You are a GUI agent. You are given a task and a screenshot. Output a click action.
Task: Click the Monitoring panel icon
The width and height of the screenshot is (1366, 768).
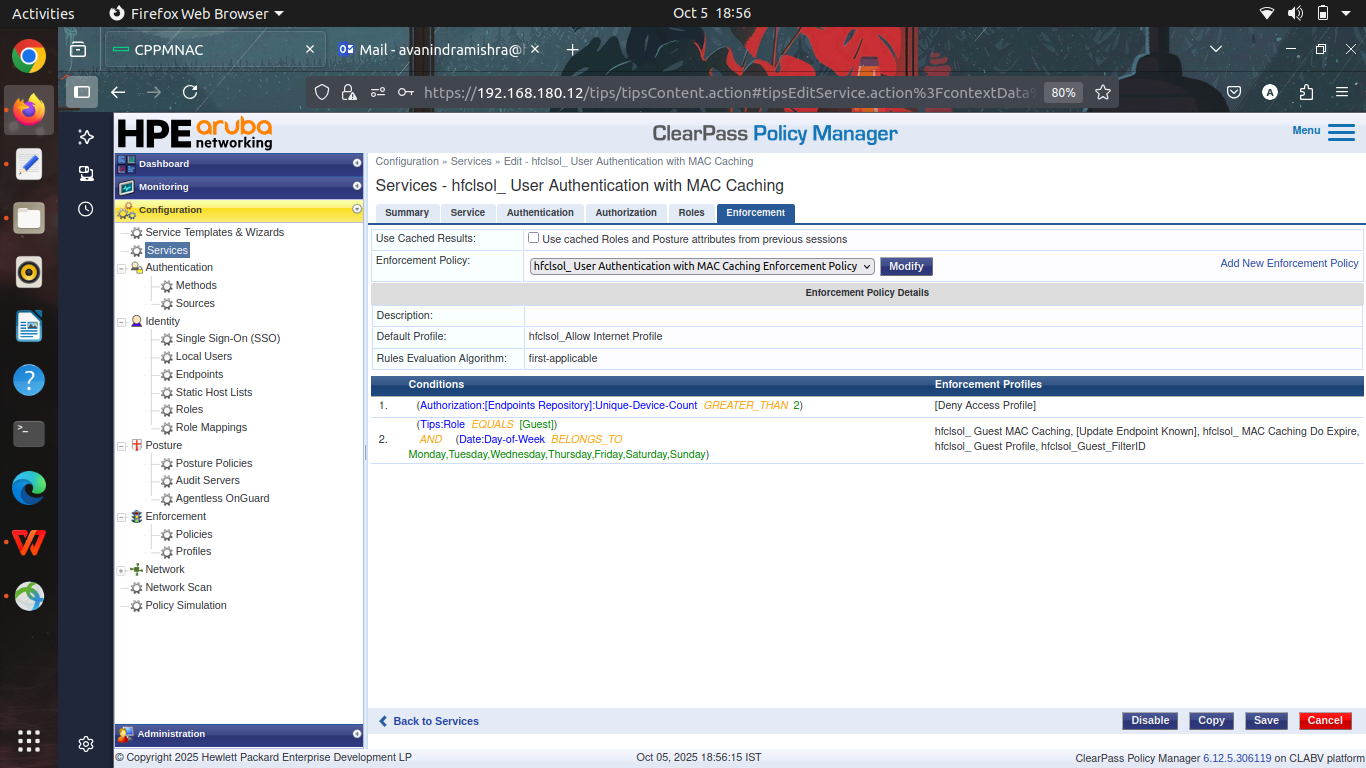(126, 187)
